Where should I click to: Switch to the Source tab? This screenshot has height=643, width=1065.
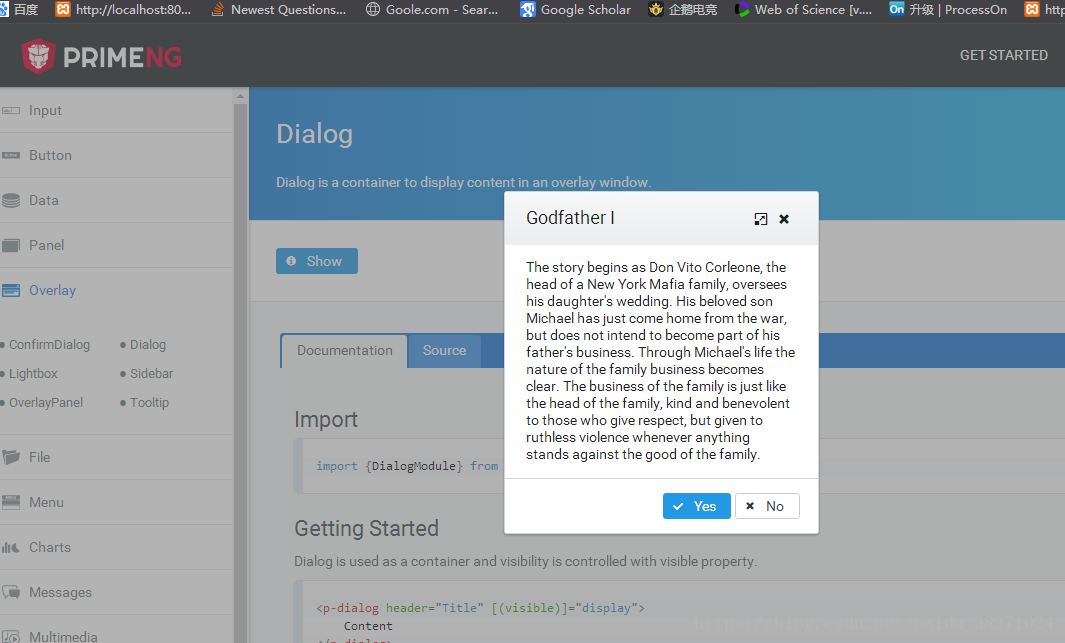pyautogui.click(x=445, y=351)
